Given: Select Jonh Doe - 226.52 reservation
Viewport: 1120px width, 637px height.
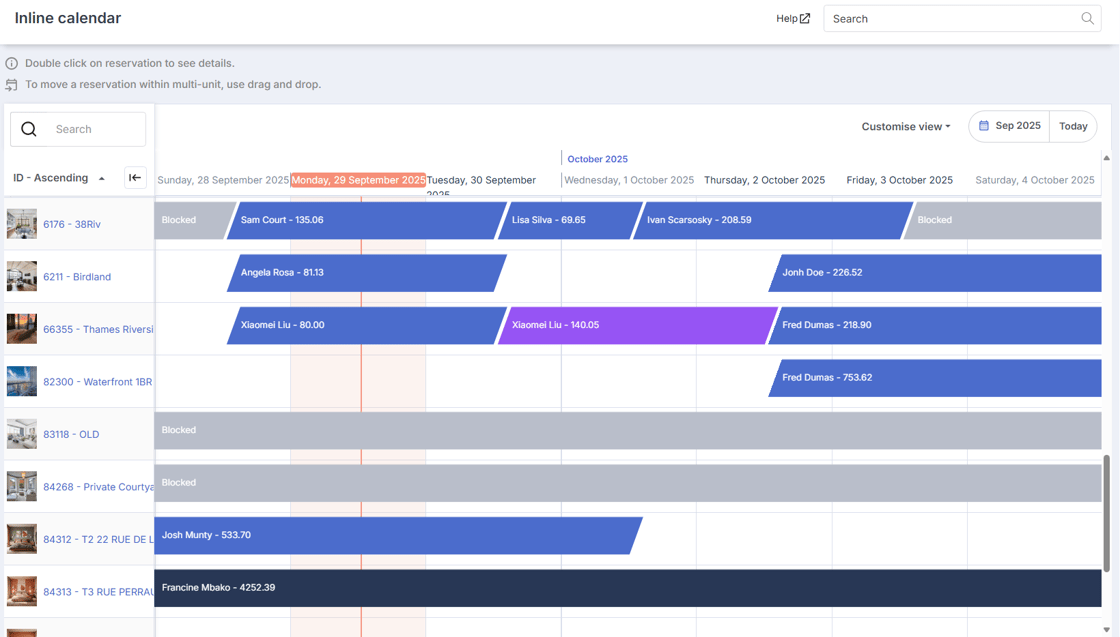Looking at the screenshot, I should click(x=935, y=273).
